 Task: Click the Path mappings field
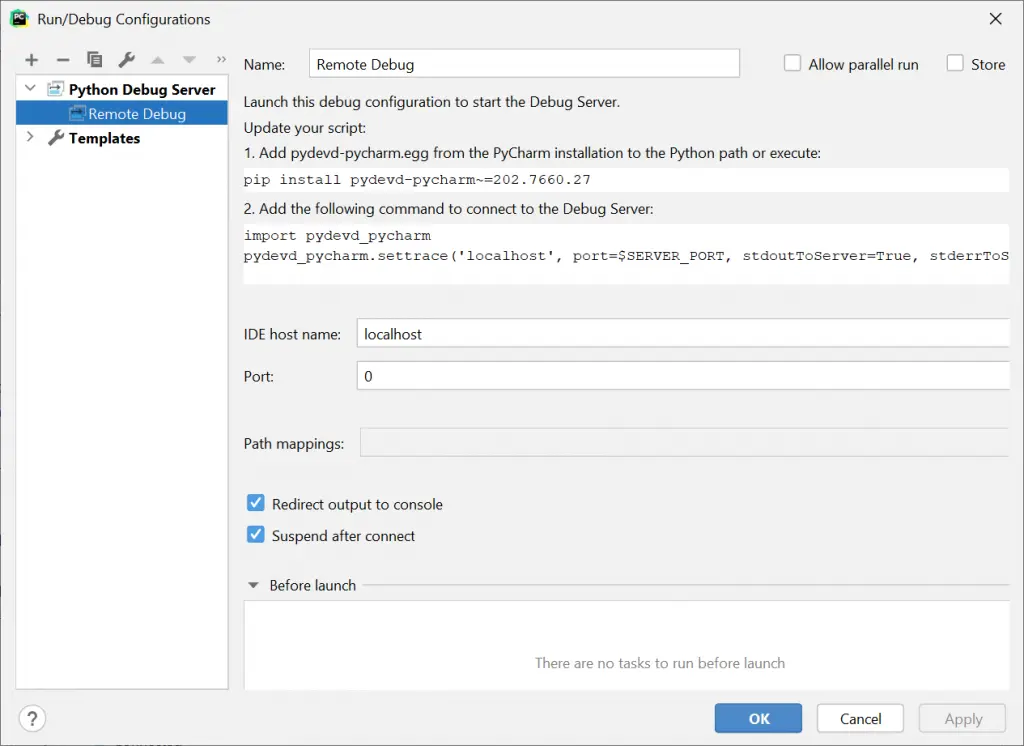(684, 443)
